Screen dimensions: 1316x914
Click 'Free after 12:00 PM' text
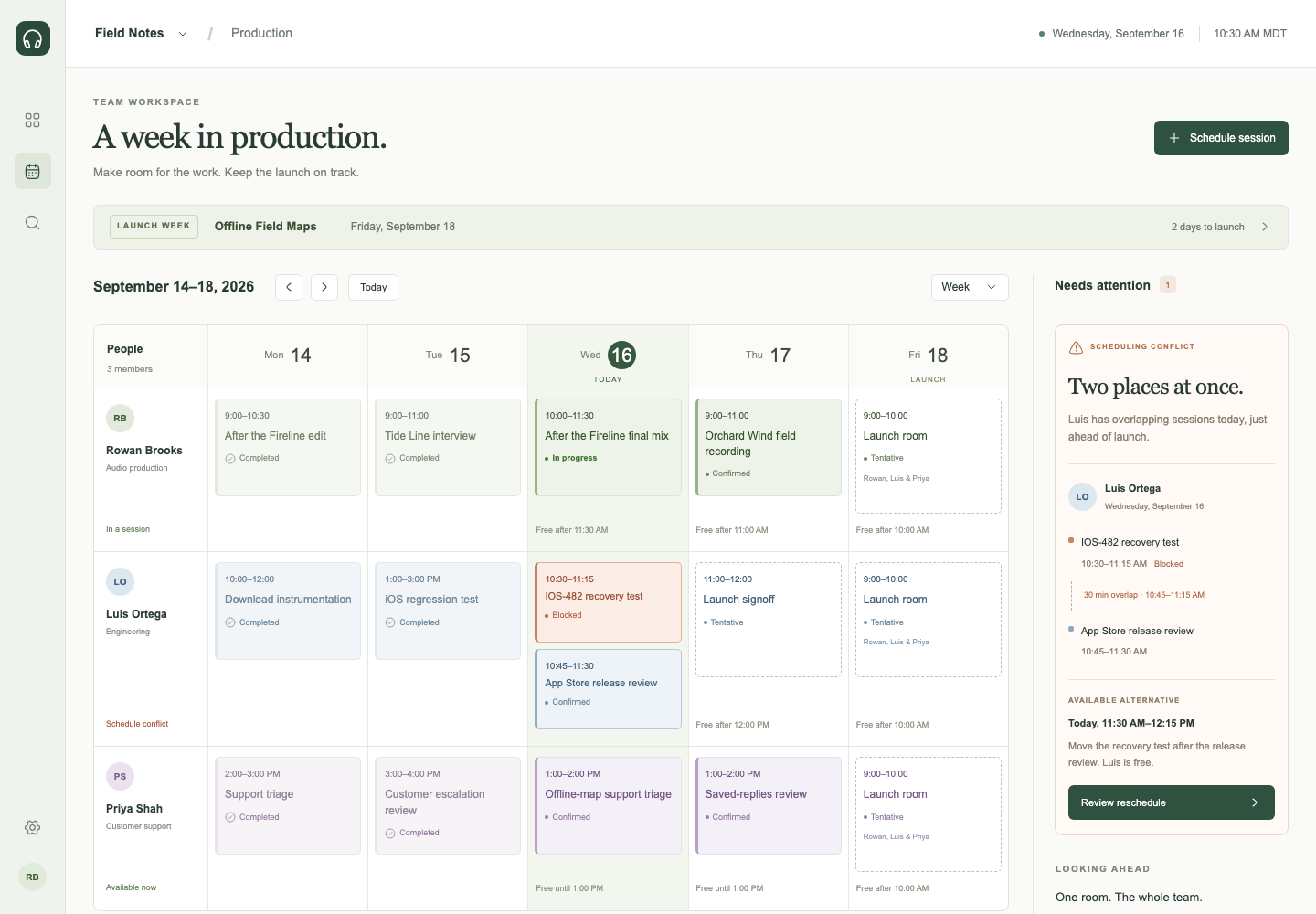pos(732,725)
